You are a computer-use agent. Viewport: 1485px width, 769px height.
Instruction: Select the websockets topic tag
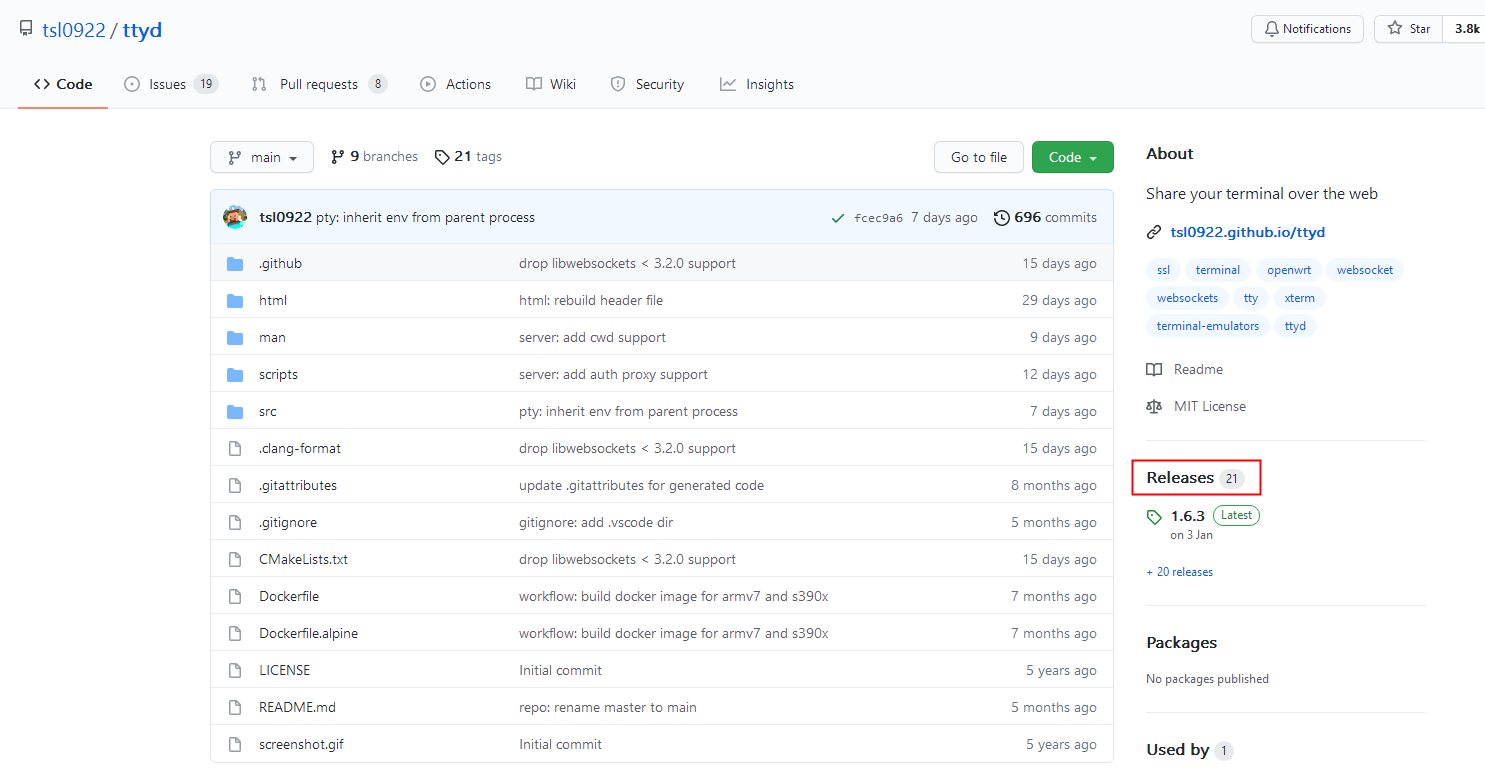tap(1187, 298)
